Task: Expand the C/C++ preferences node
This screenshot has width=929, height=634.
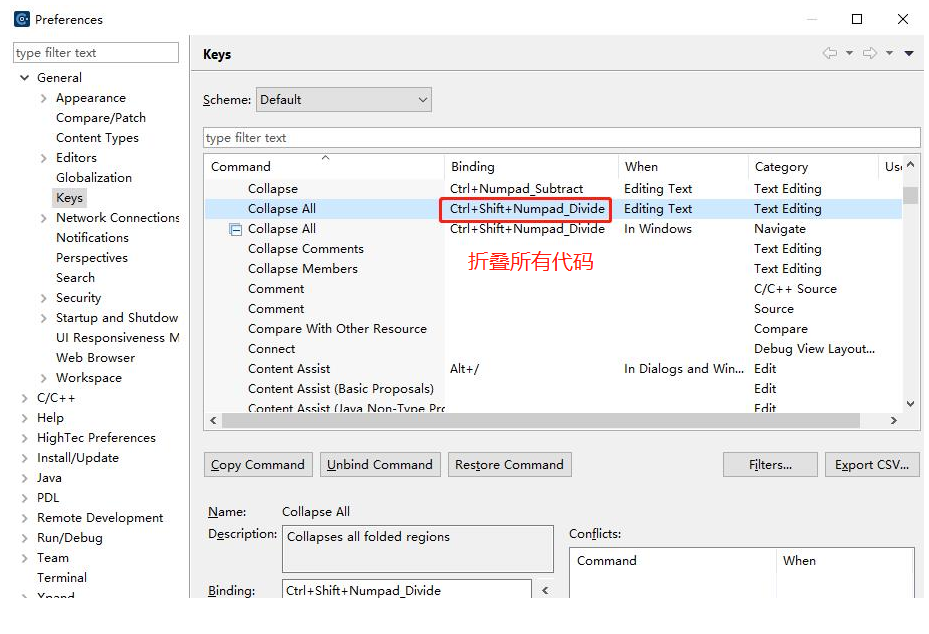Action: click(24, 398)
